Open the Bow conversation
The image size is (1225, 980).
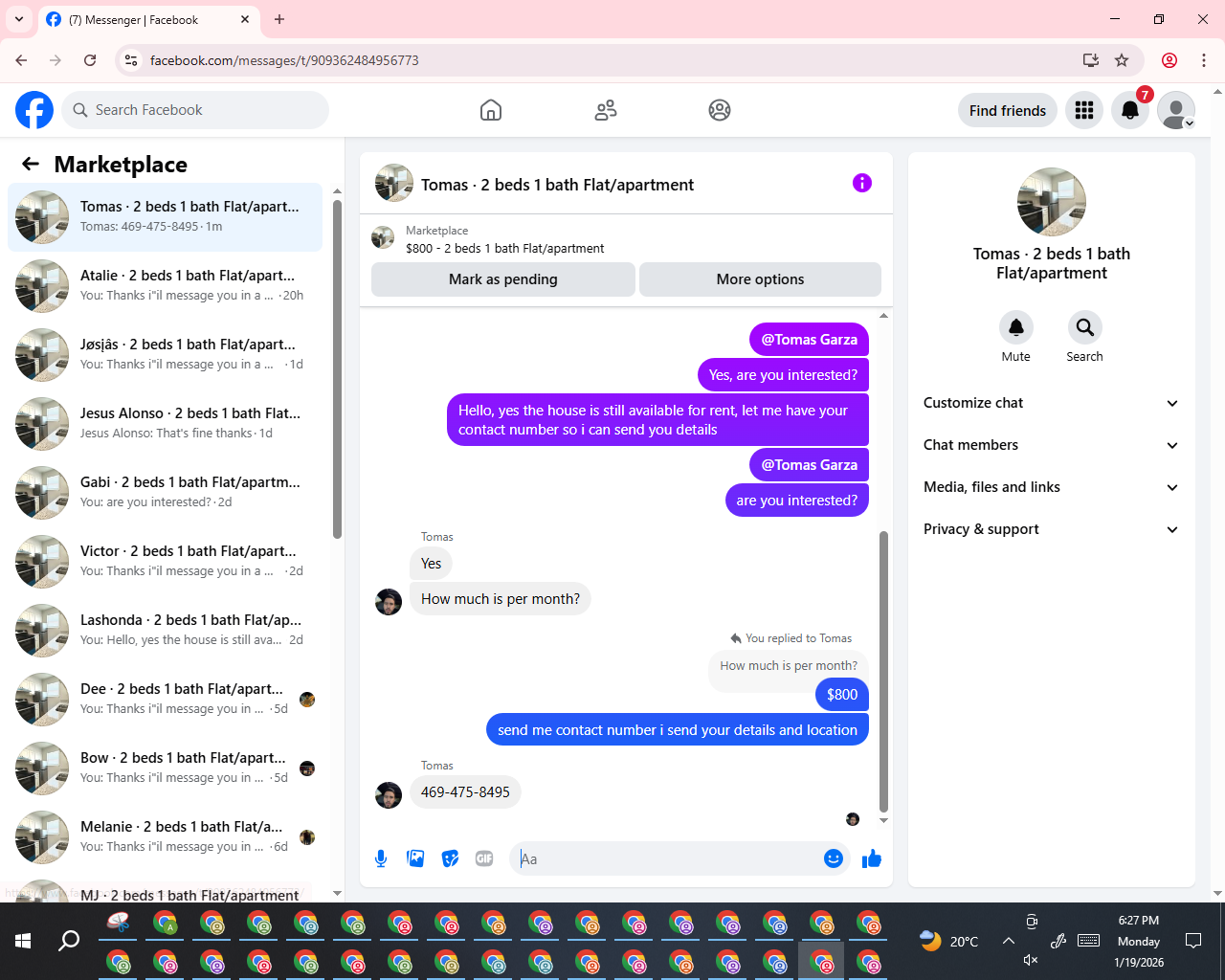click(165, 768)
